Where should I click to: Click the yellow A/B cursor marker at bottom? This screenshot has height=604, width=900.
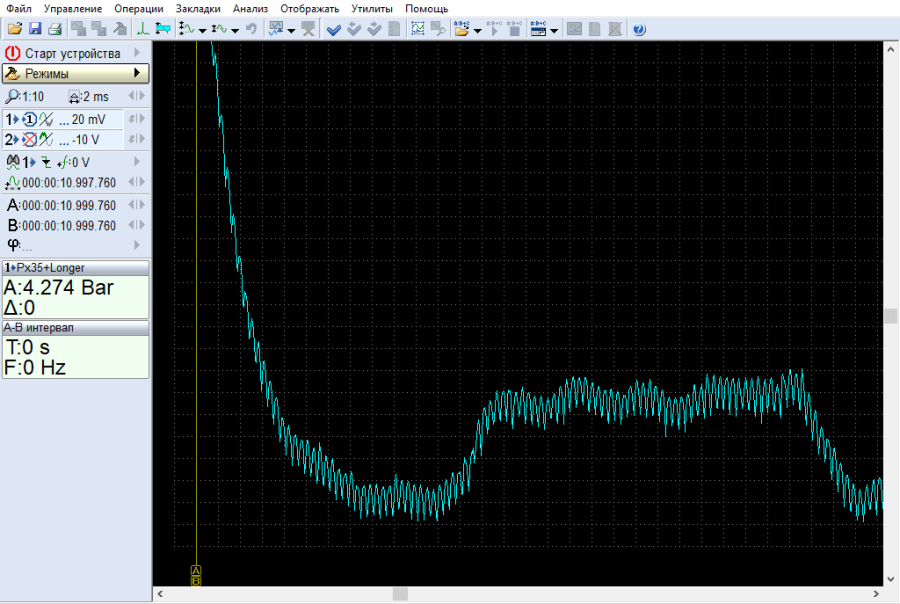(196, 576)
